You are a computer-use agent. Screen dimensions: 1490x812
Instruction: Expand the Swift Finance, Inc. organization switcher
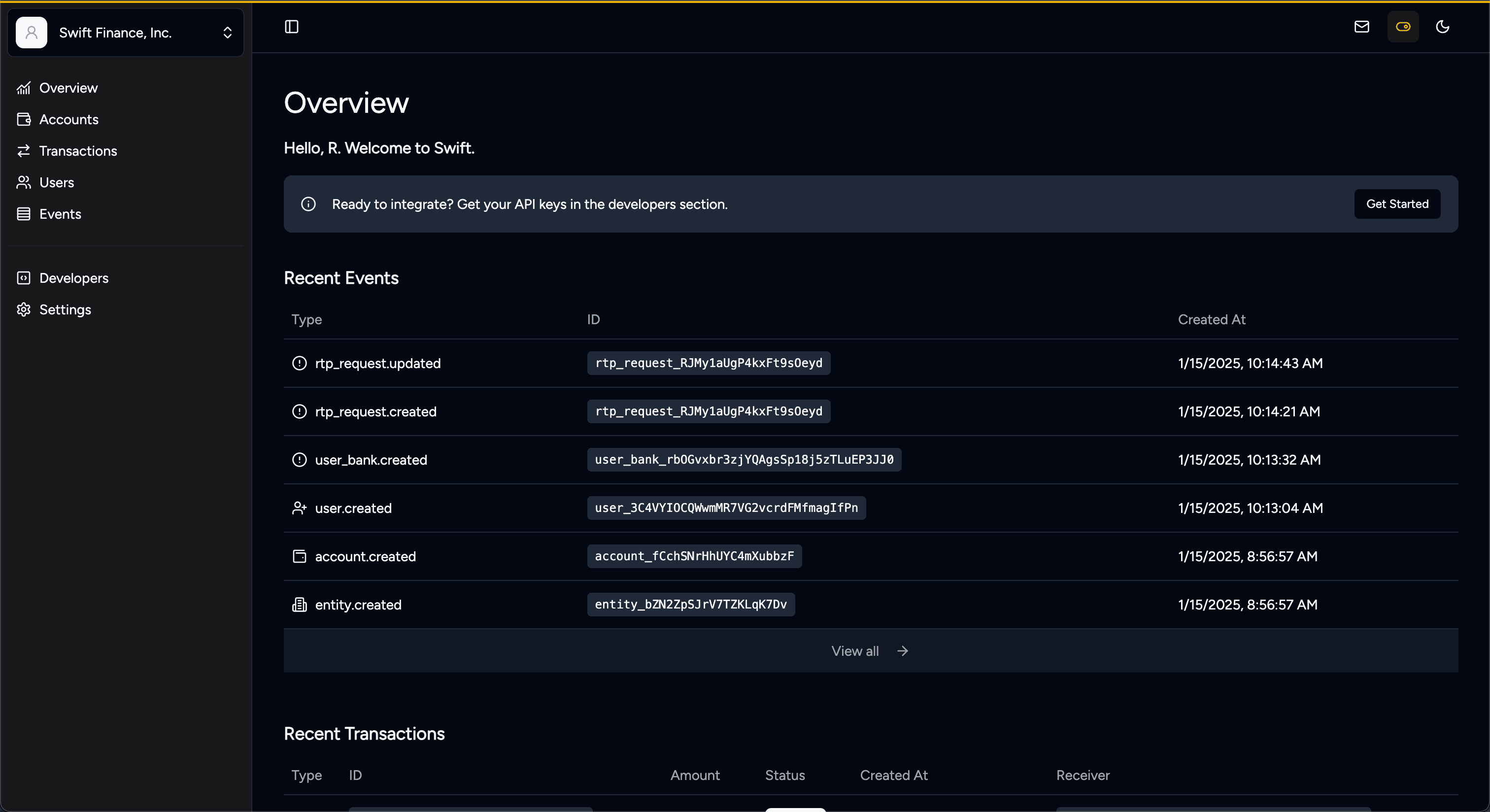(126, 33)
